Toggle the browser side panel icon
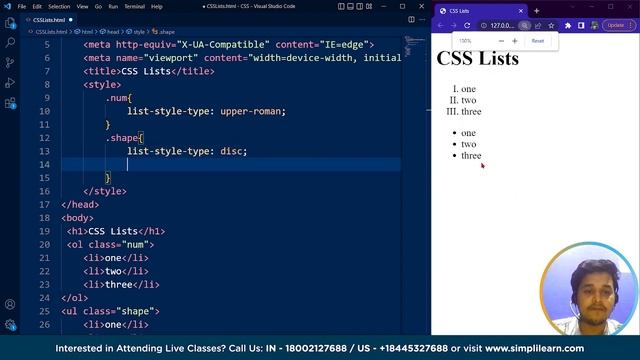The image size is (640, 360). [581, 25]
